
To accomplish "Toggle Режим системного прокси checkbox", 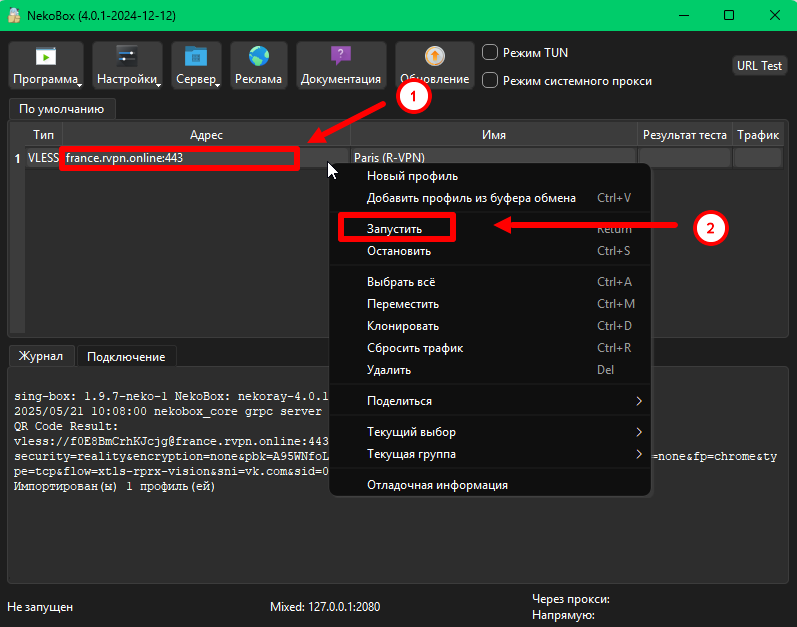I will click(491, 81).
